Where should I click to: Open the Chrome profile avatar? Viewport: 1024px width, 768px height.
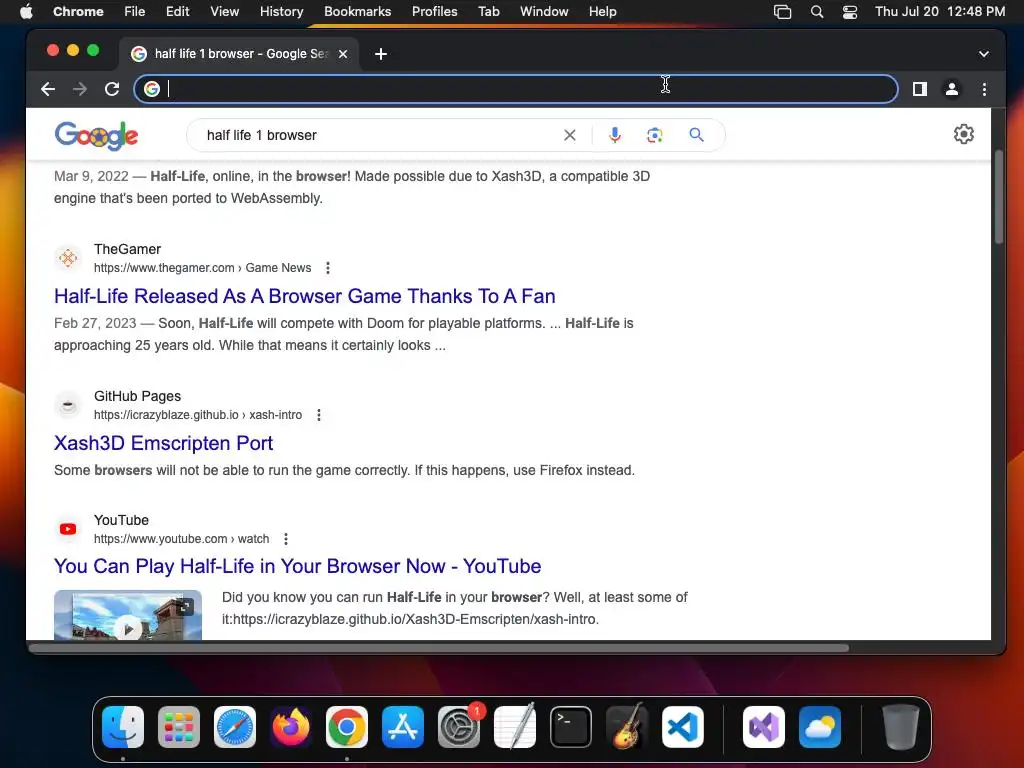[952, 89]
